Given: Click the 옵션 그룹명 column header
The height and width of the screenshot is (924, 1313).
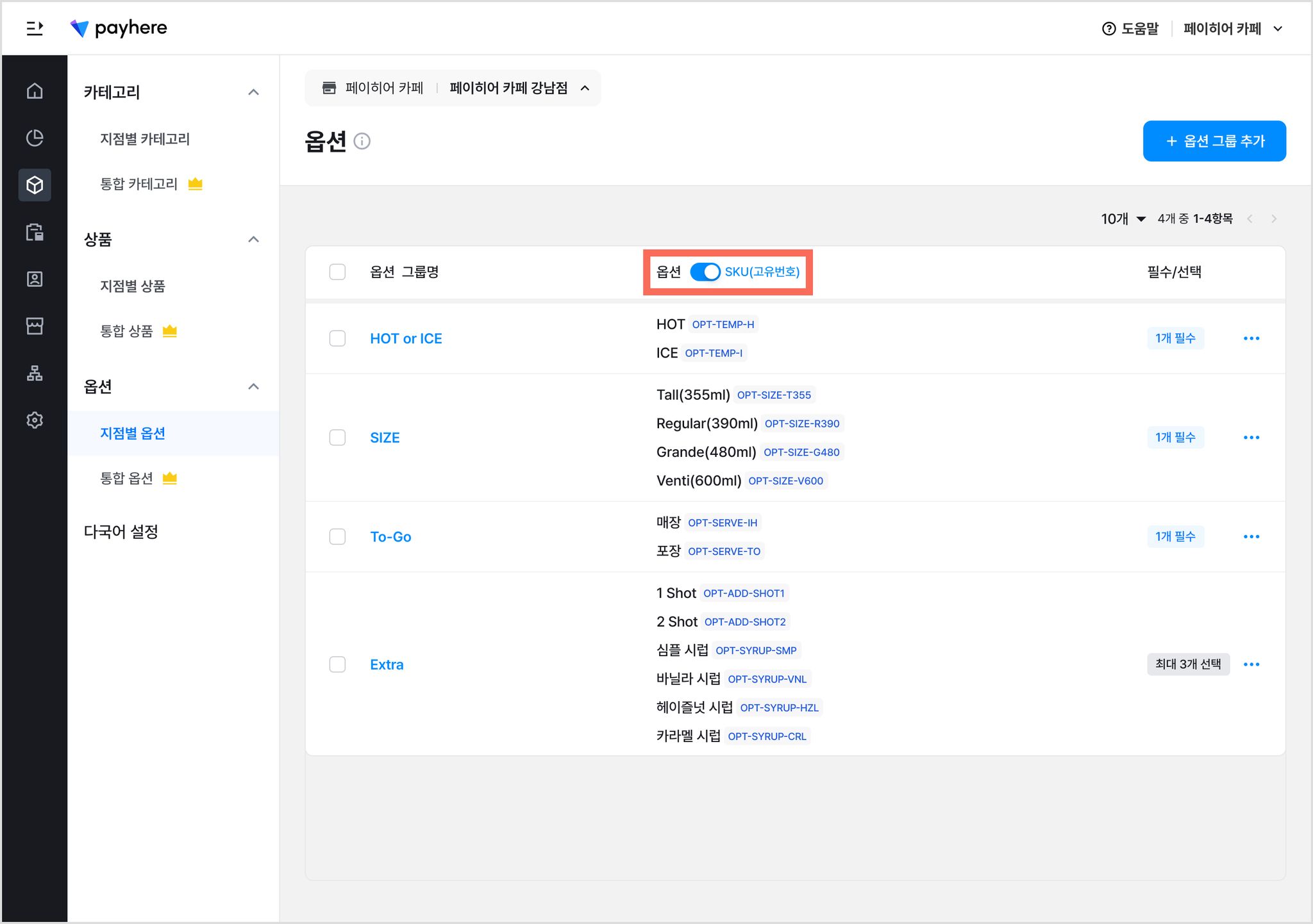Looking at the screenshot, I should [404, 272].
